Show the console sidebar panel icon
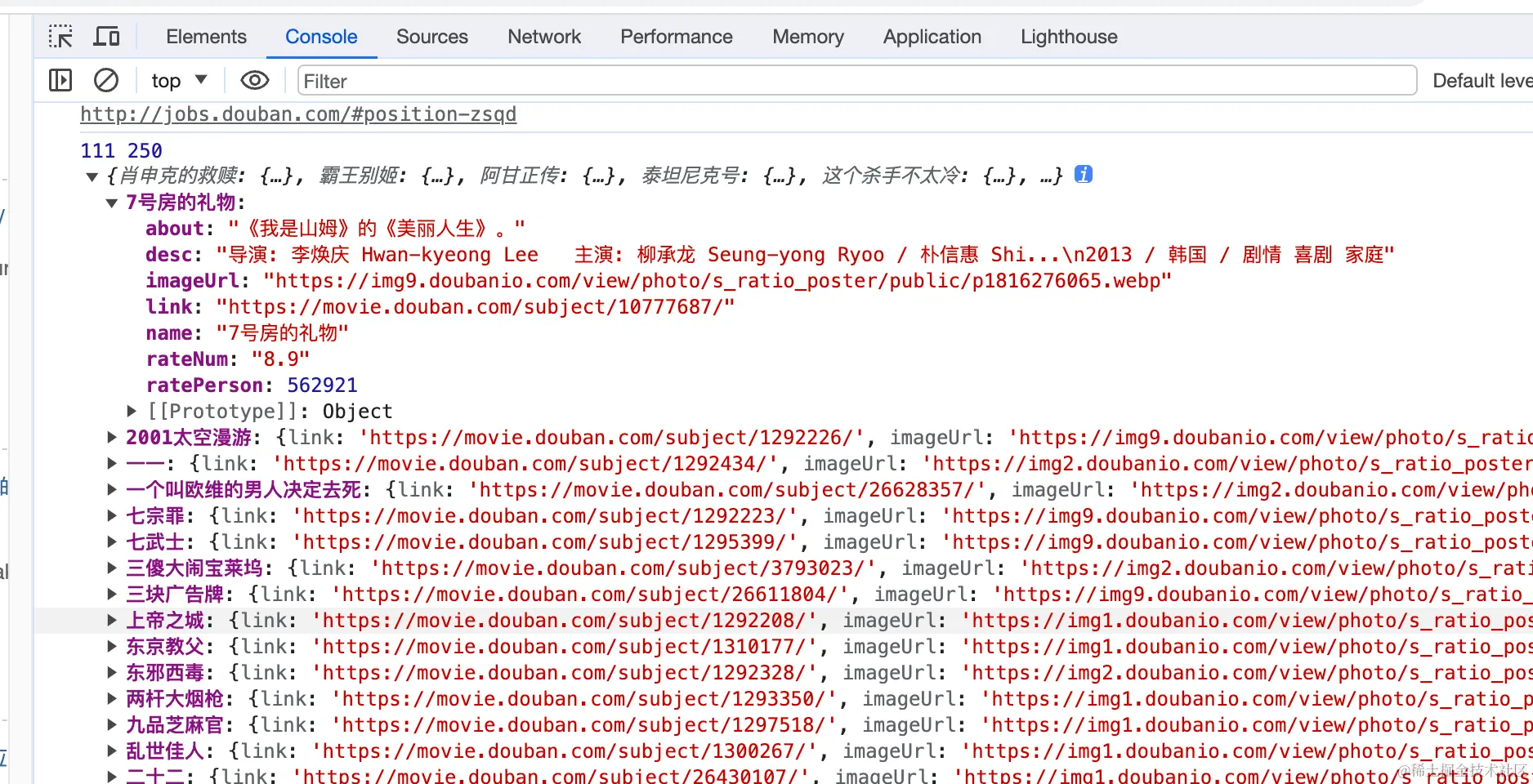 pyautogui.click(x=60, y=80)
